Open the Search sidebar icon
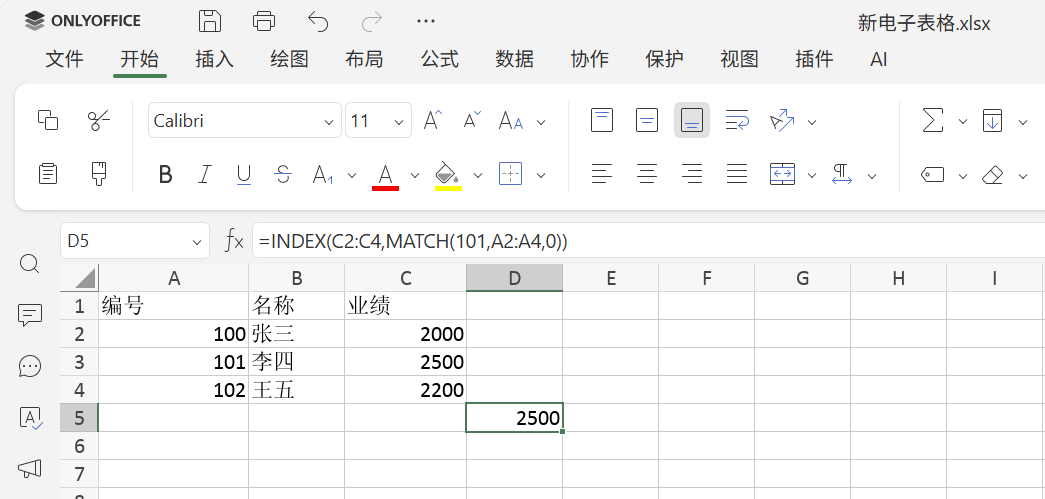Screen dimensions: 1045x499 pos(30,263)
